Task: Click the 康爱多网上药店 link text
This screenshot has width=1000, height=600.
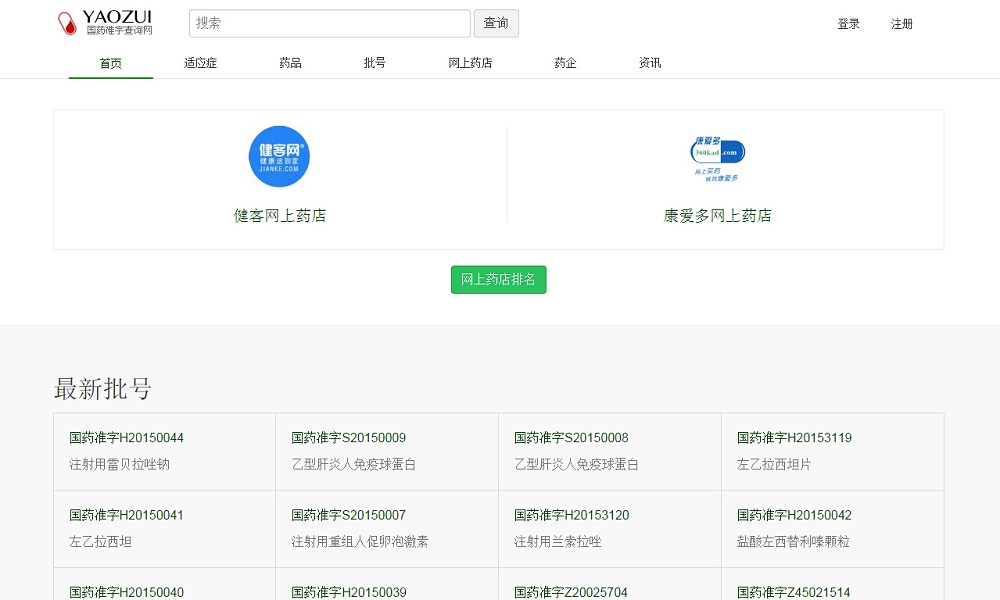Action: (x=717, y=216)
